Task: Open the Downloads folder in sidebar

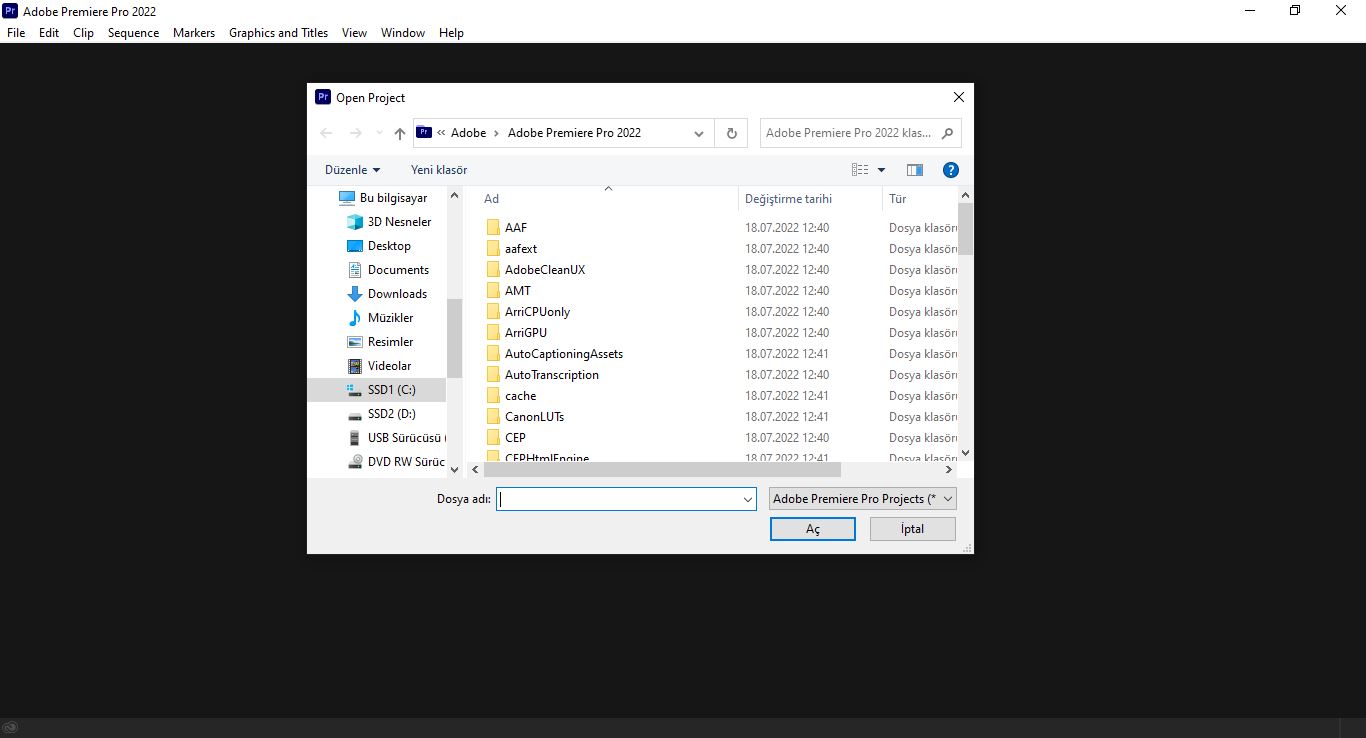Action: (387, 294)
